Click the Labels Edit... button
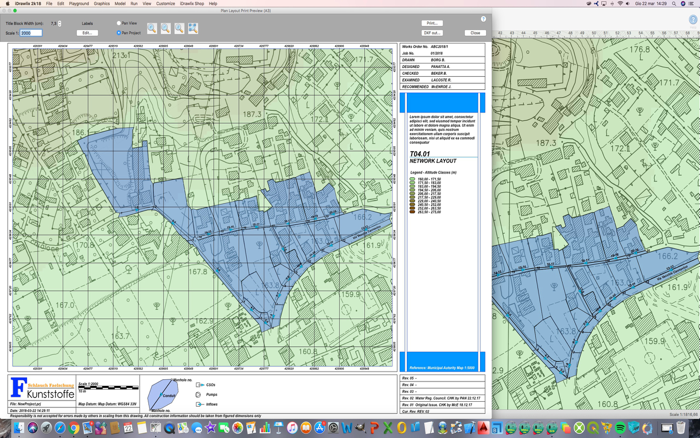Viewport: 700px width, 438px height. [87, 33]
